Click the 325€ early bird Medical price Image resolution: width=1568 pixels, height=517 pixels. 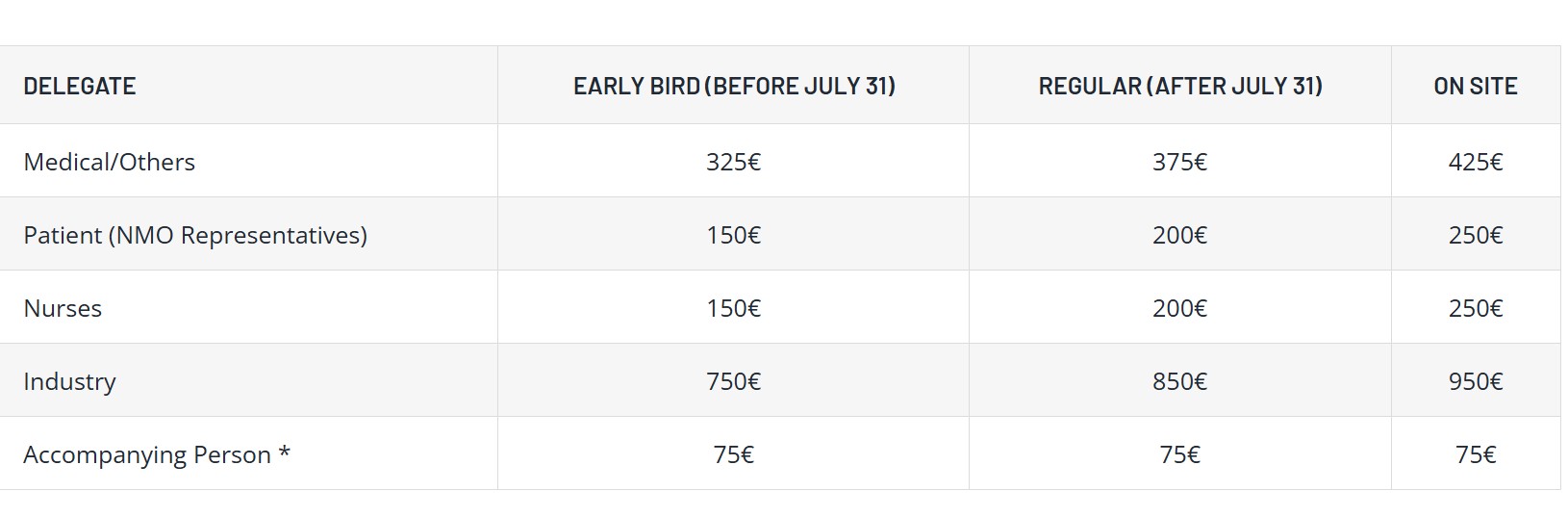point(734,162)
